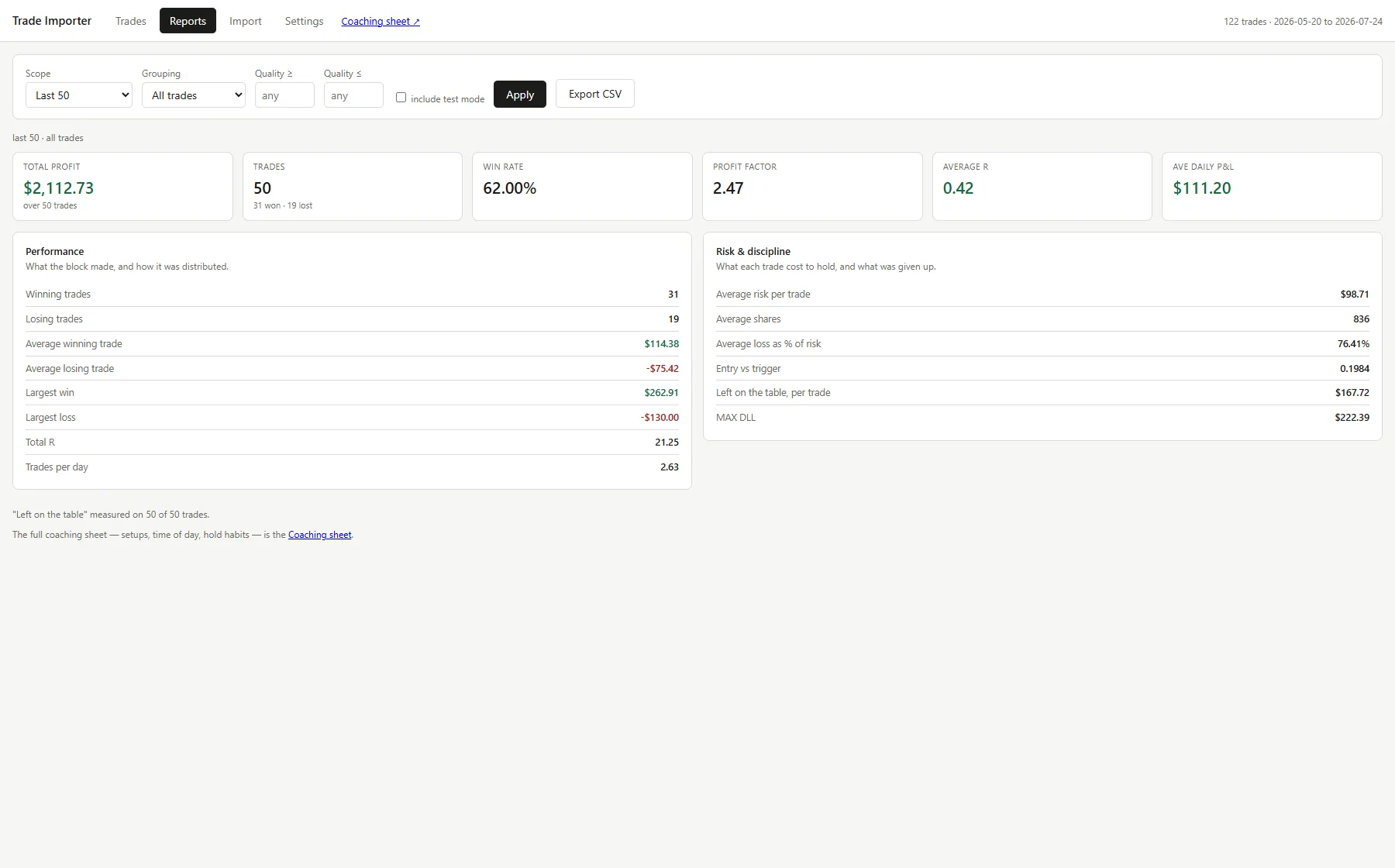Click Left on the table value $167.72
Viewport: 1395px width, 868px height.
pyautogui.click(x=1352, y=393)
